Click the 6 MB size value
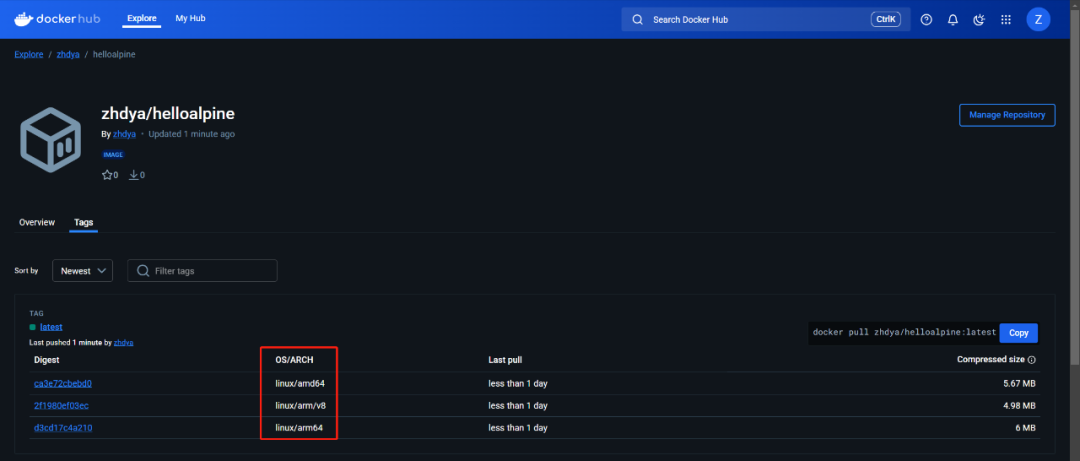 [x=1024, y=427]
